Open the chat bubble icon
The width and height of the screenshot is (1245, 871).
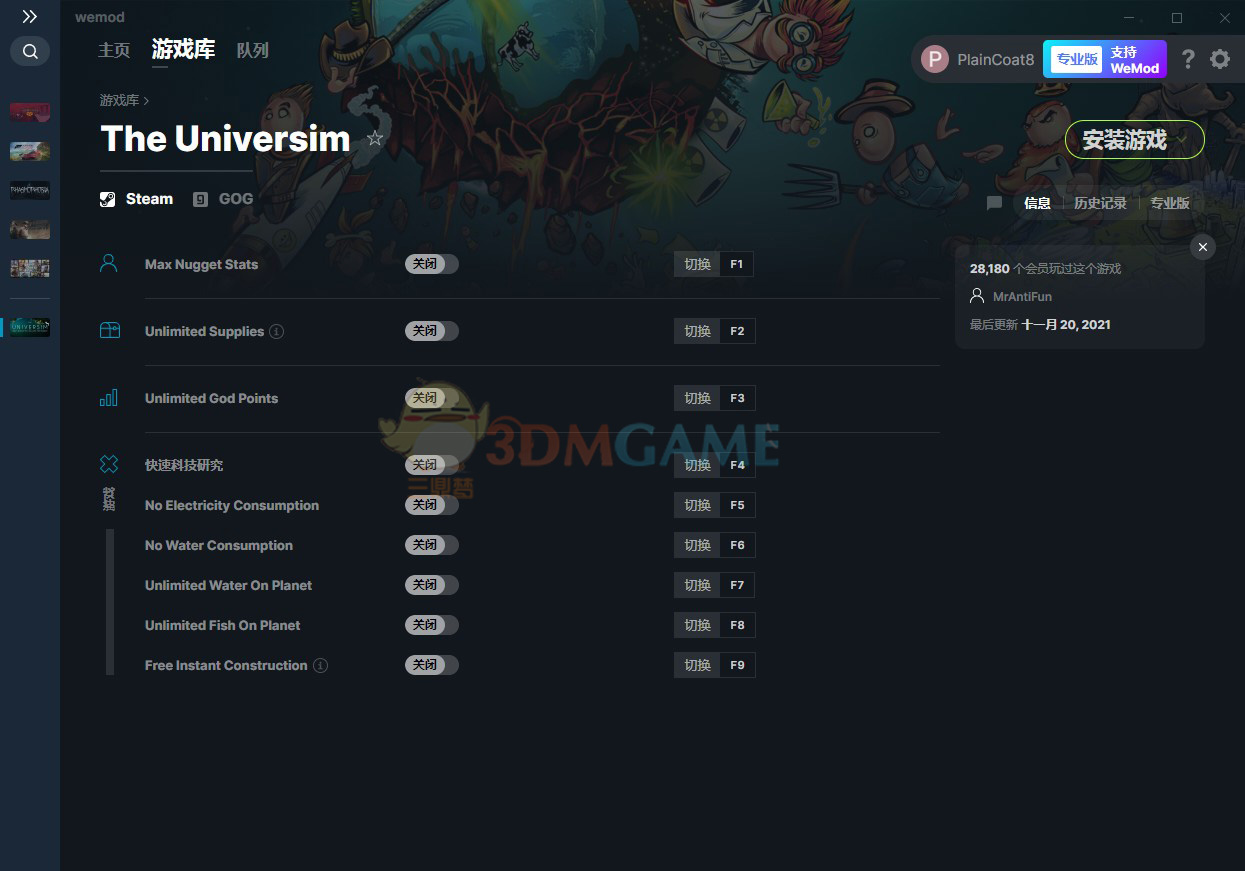click(x=994, y=203)
